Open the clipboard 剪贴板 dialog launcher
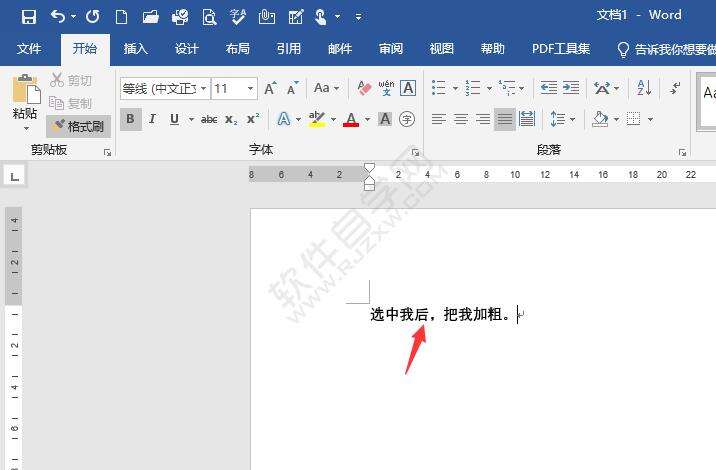 (x=107, y=153)
